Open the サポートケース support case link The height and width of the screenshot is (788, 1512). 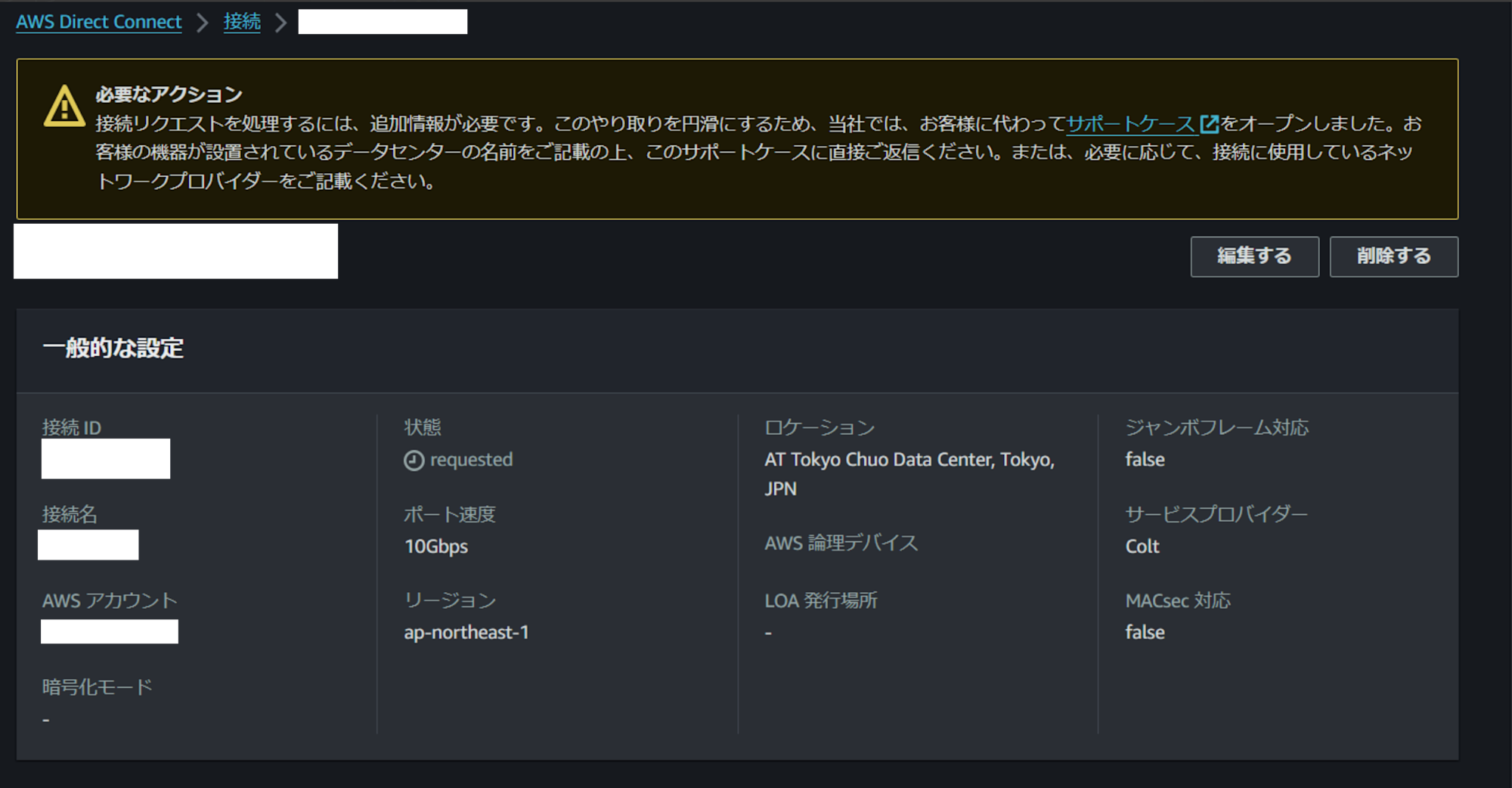(1130, 123)
